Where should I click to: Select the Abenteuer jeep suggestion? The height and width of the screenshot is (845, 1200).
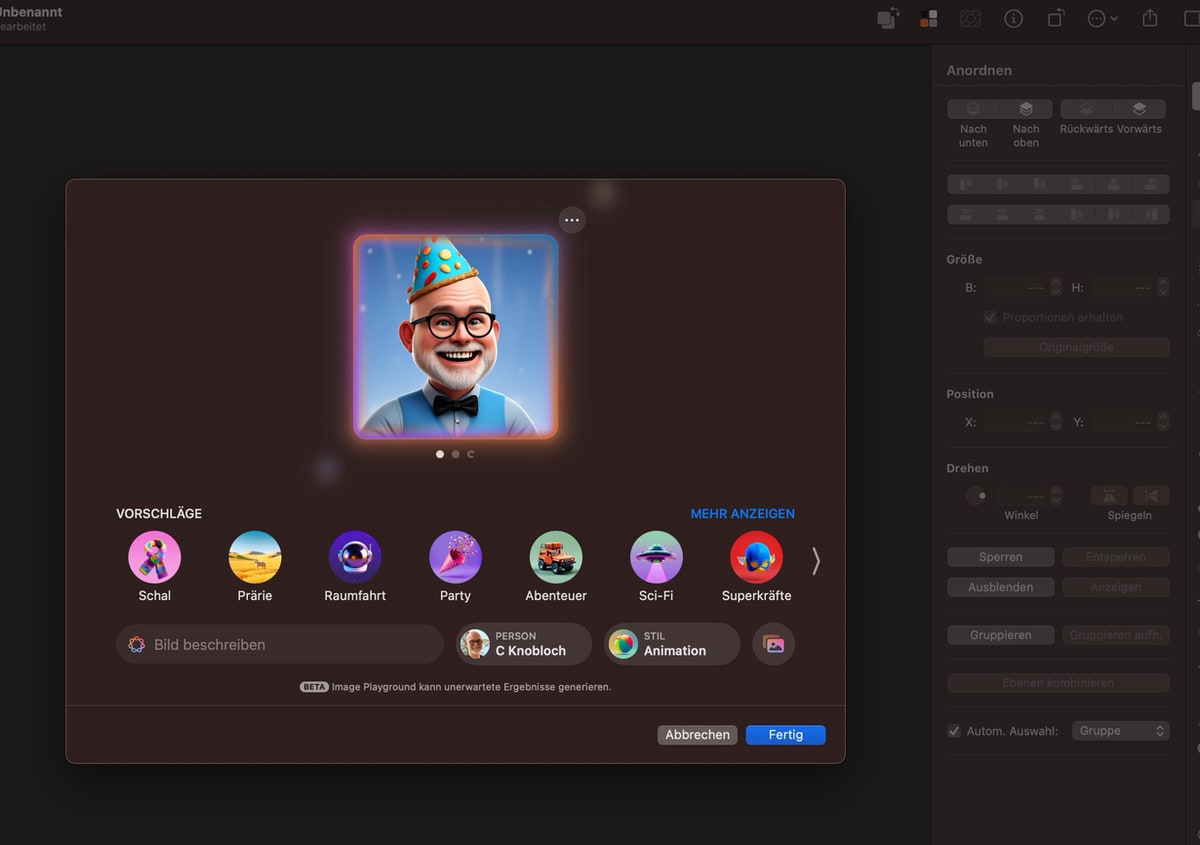pyautogui.click(x=555, y=557)
